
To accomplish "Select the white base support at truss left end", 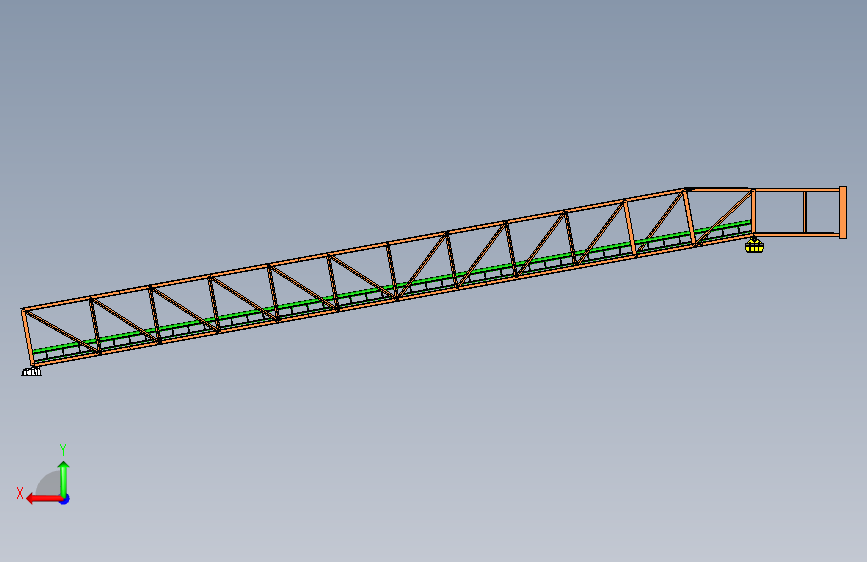I will (x=32, y=372).
